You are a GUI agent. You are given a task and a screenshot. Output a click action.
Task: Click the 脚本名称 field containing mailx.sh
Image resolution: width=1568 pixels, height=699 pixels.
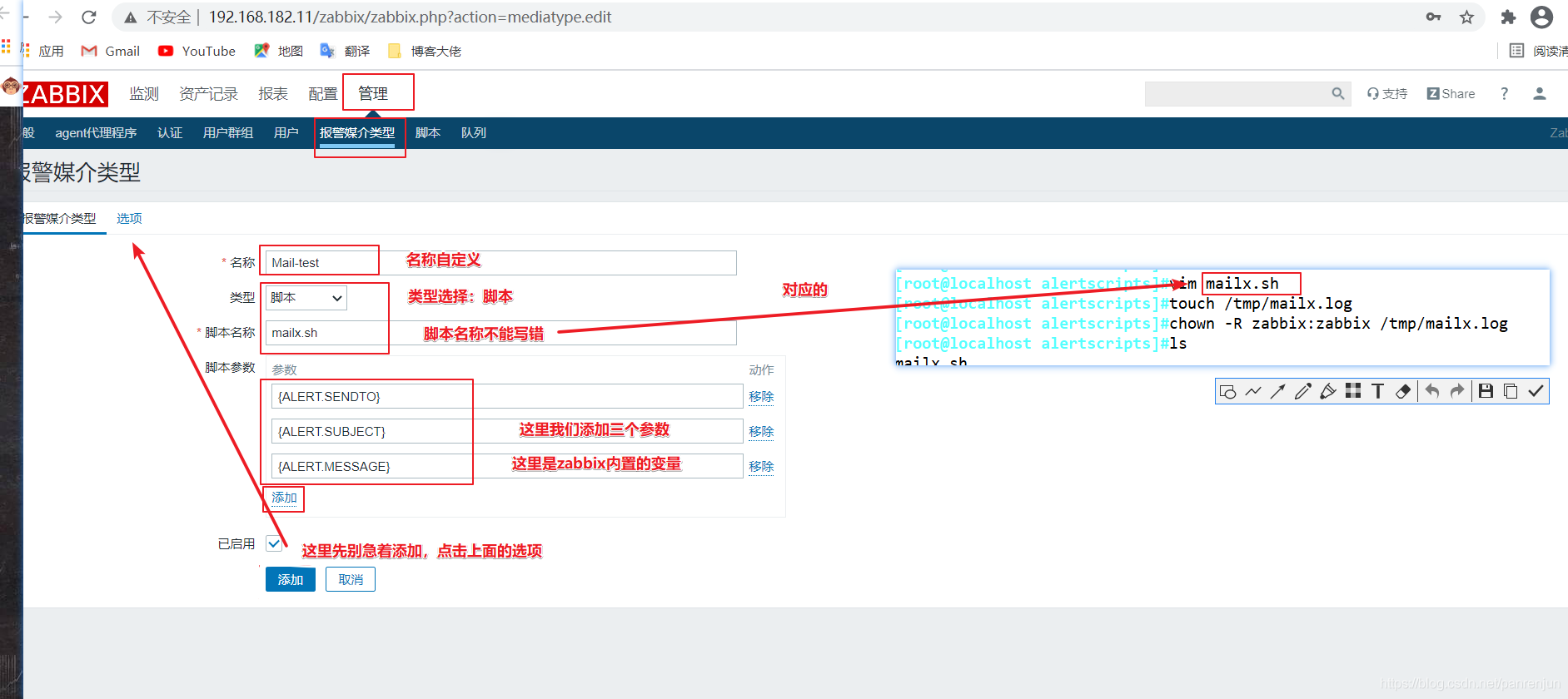coord(501,333)
